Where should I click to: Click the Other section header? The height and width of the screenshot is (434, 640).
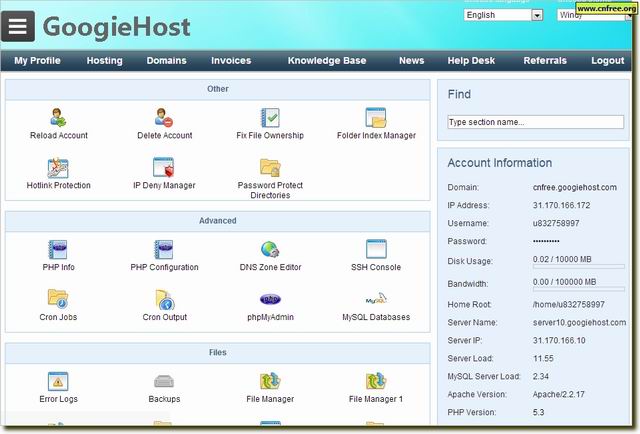(218, 89)
